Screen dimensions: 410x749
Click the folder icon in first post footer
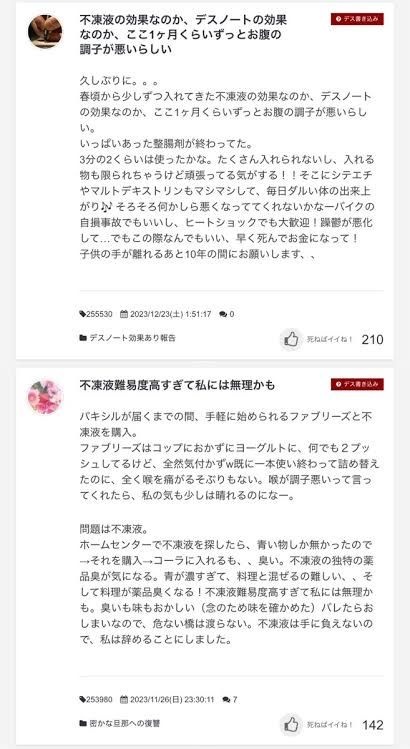pos(83,338)
